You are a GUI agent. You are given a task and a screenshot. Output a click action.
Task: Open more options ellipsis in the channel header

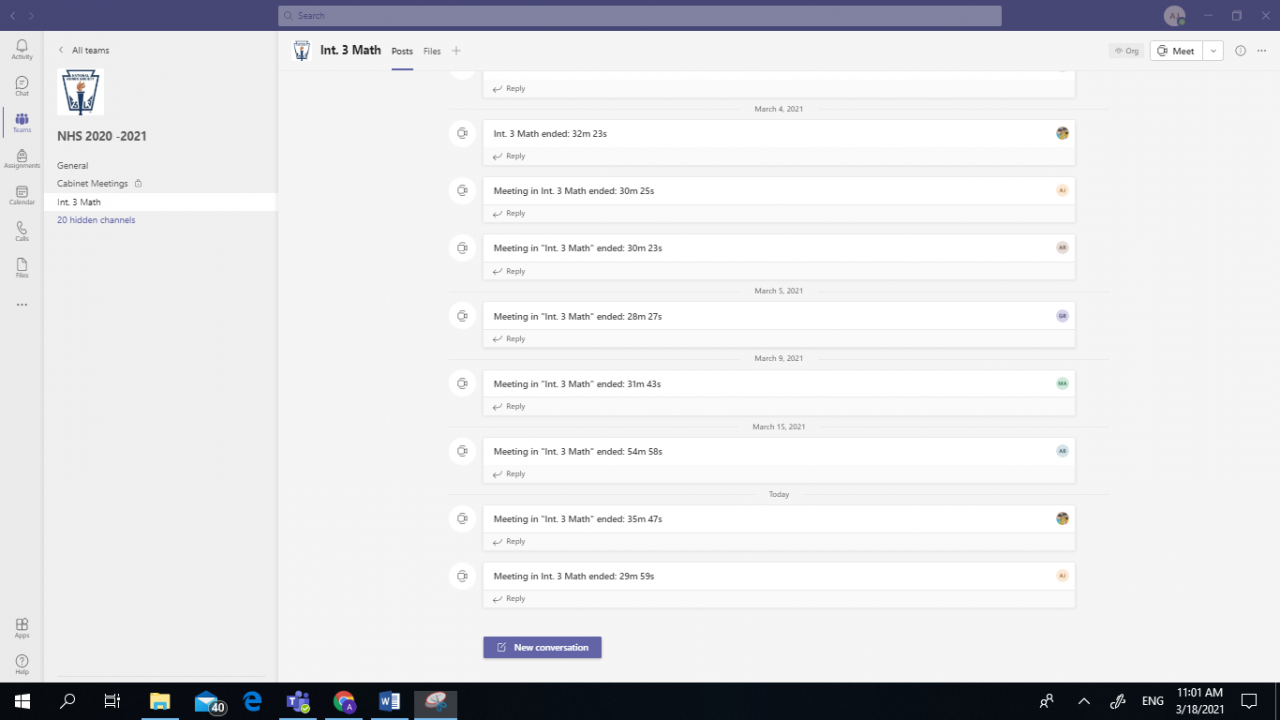click(x=1262, y=51)
